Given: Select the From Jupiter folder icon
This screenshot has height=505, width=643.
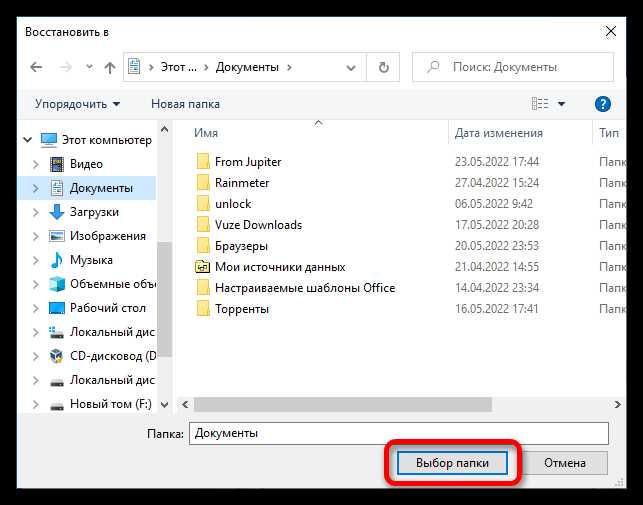Looking at the screenshot, I should (203, 162).
